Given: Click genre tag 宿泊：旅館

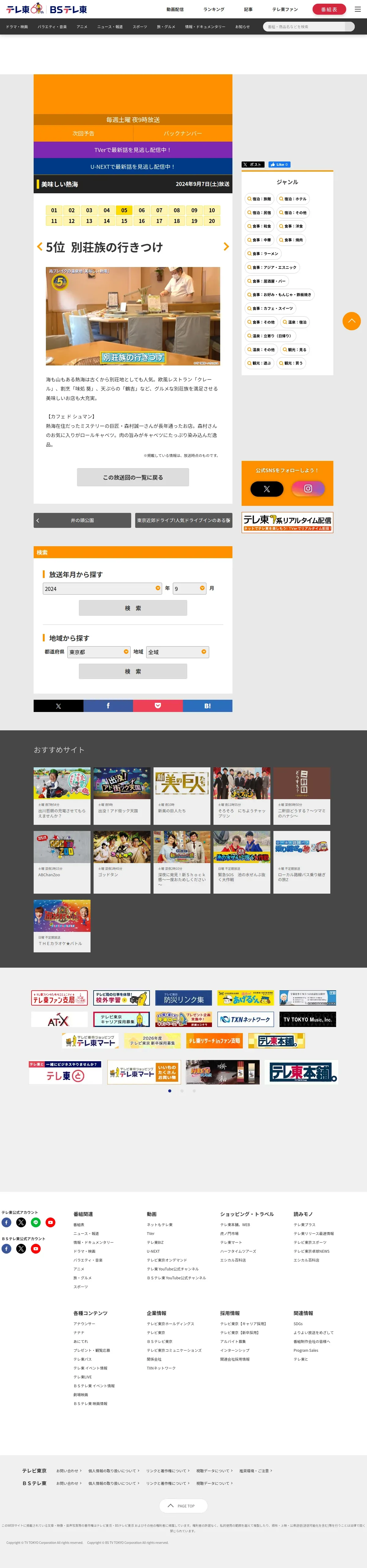Looking at the screenshot, I should coord(259,199).
